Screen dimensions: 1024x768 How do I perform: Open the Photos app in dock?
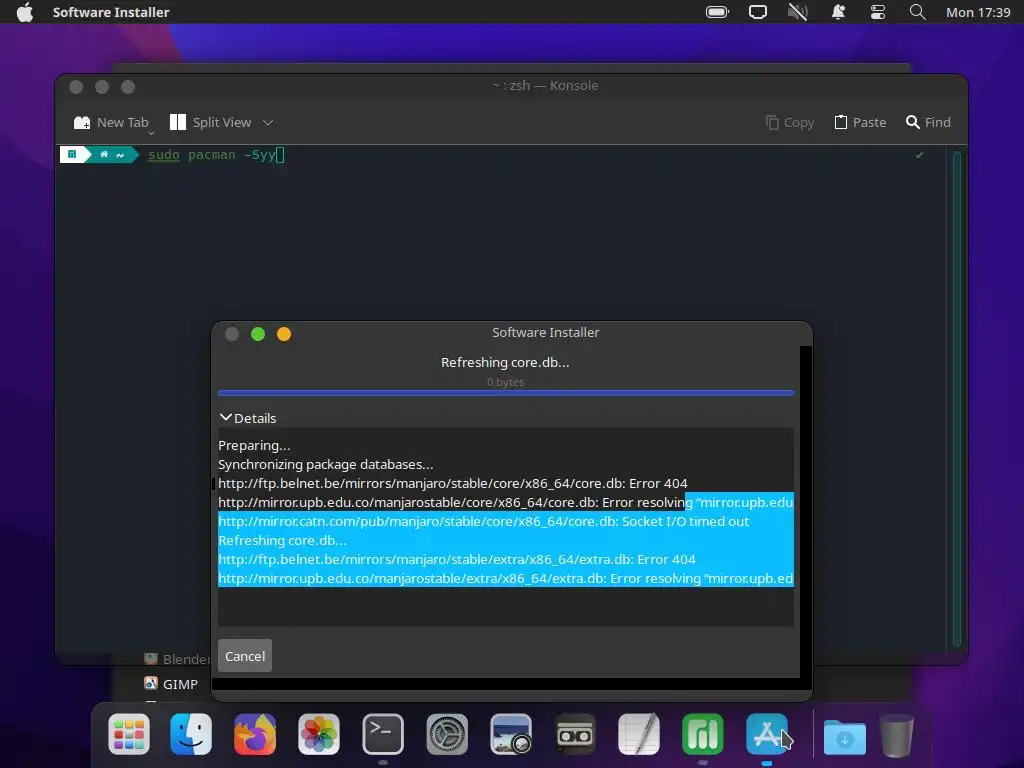[x=319, y=734]
